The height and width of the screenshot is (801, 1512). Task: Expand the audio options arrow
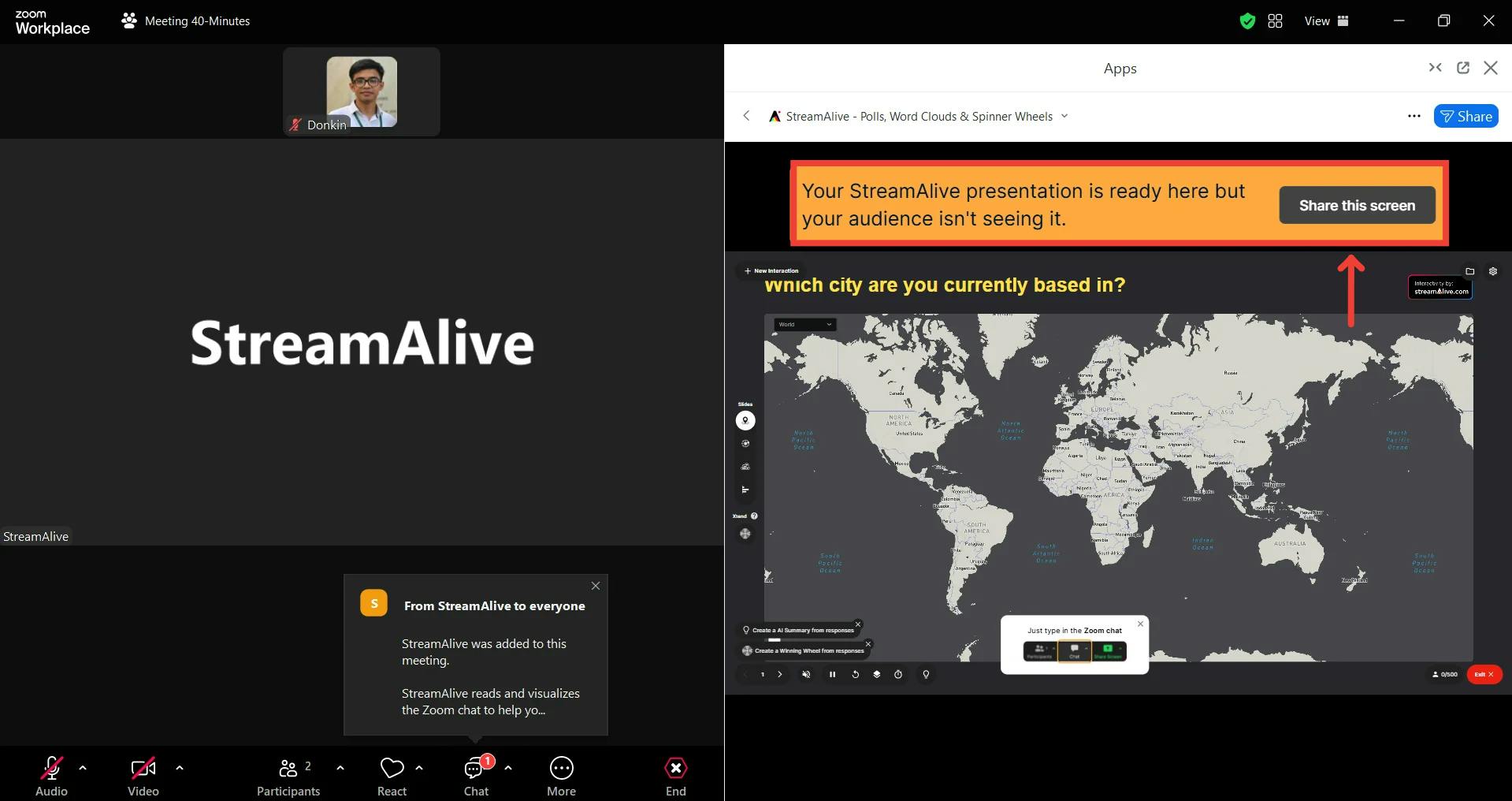coord(83,767)
